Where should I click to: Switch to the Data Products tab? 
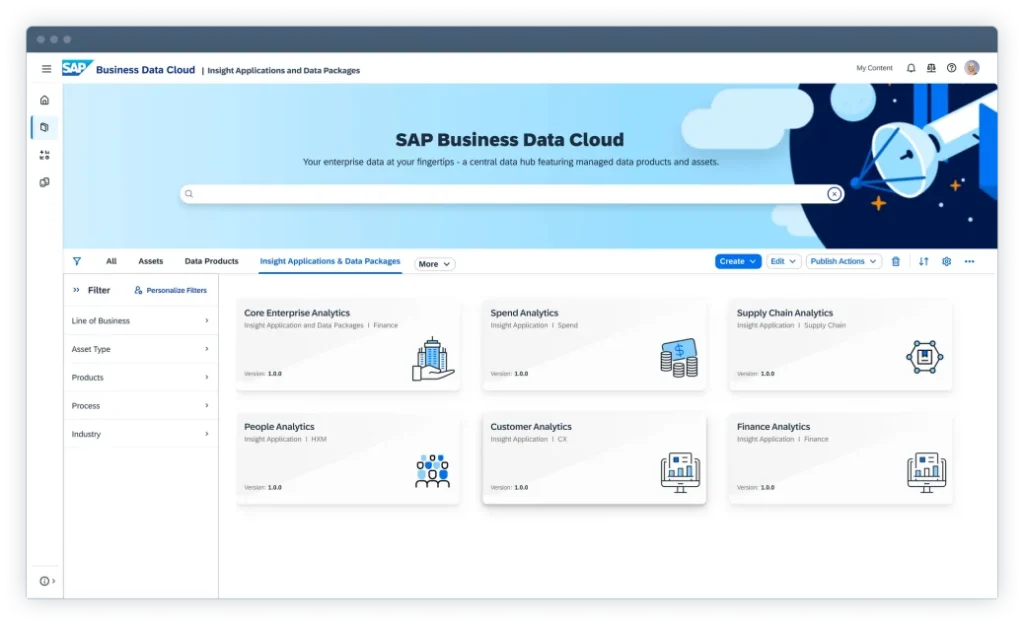point(211,261)
